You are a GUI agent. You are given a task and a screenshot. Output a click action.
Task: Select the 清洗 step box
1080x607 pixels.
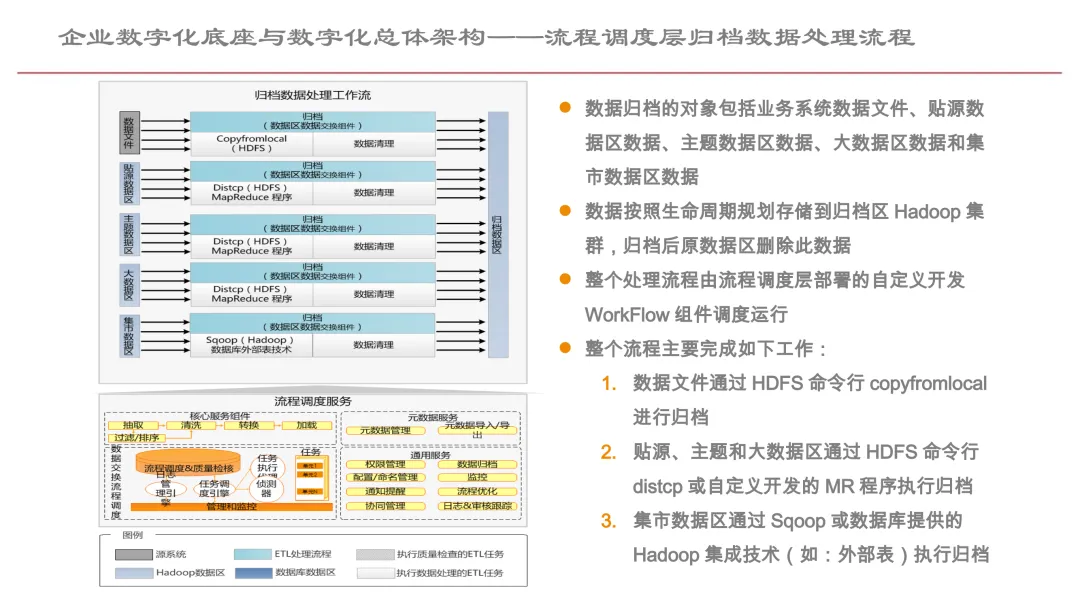191,425
